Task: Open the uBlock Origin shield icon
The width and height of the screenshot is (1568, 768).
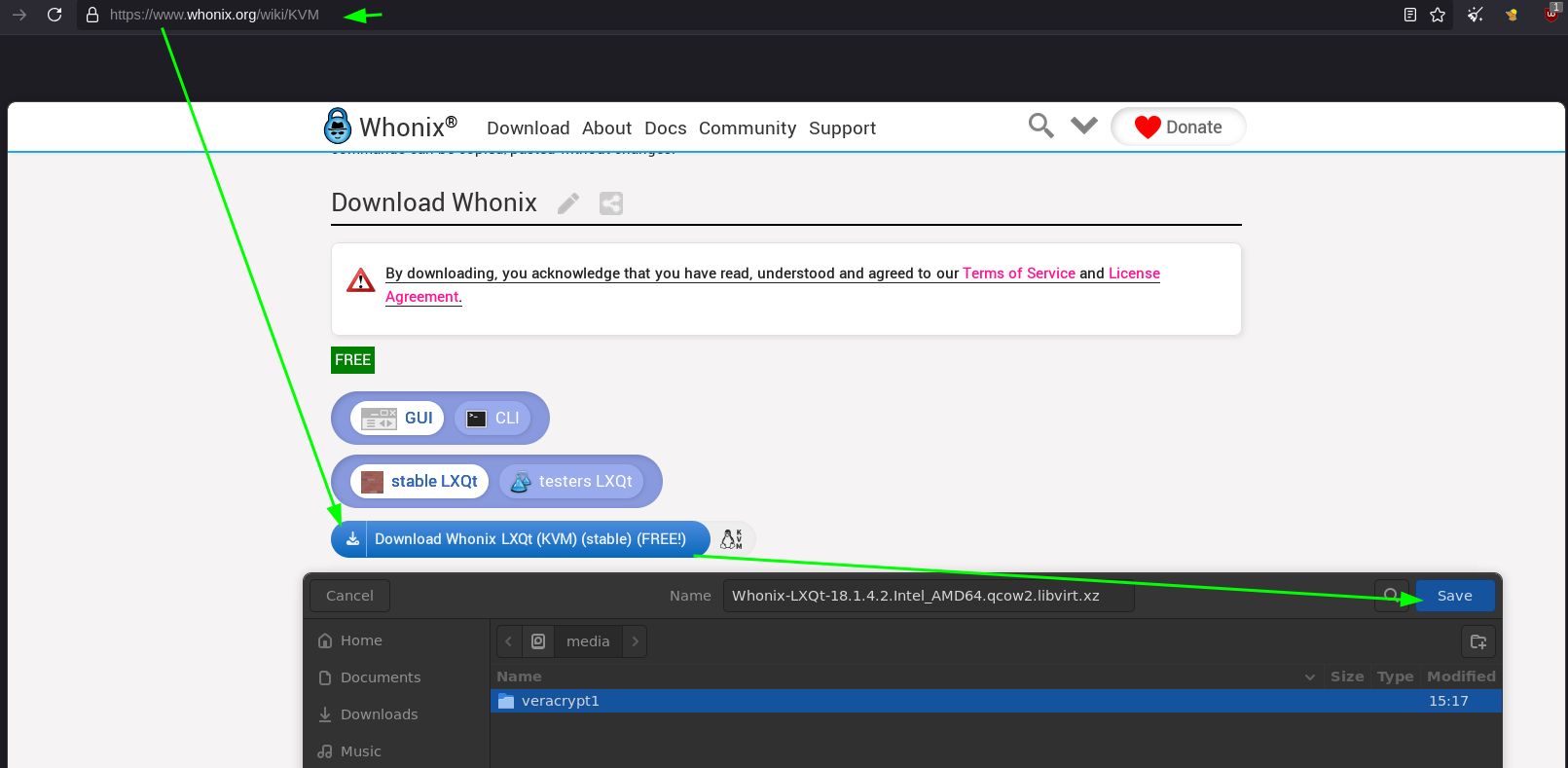Action: pyautogui.click(x=1550, y=13)
